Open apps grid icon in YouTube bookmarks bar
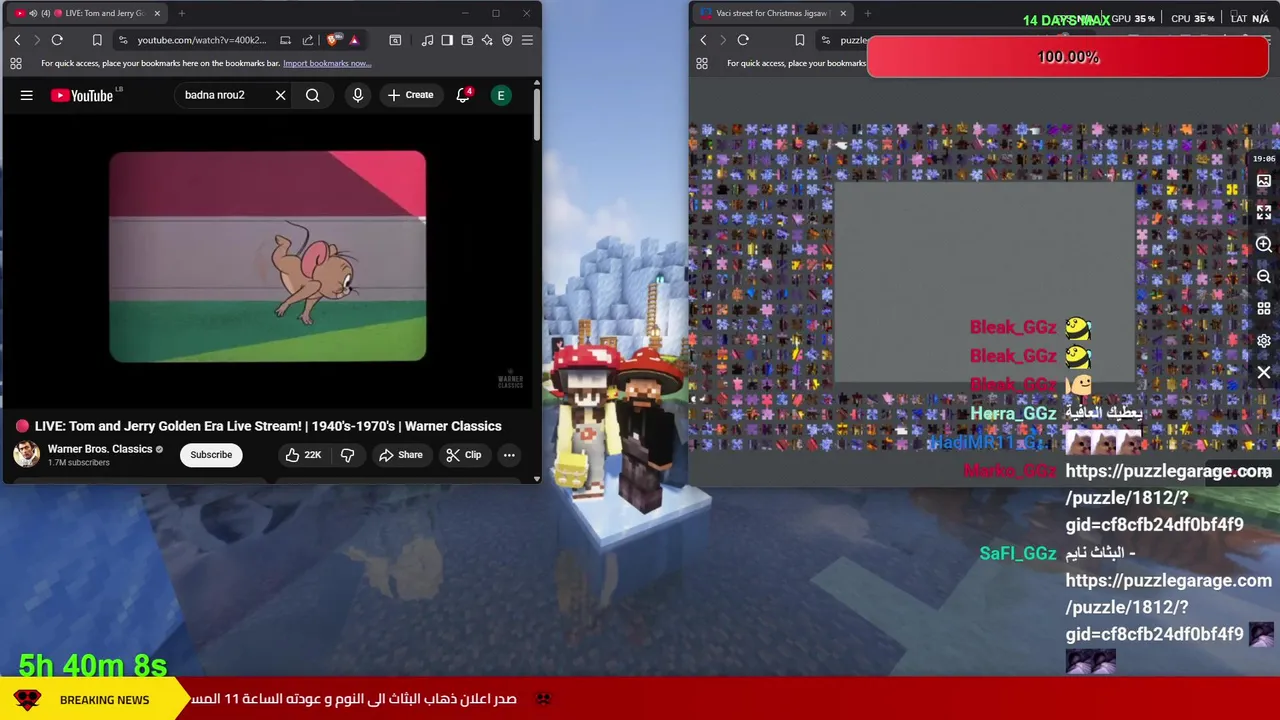This screenshot has width=1280, height=720. click(16, 63)
